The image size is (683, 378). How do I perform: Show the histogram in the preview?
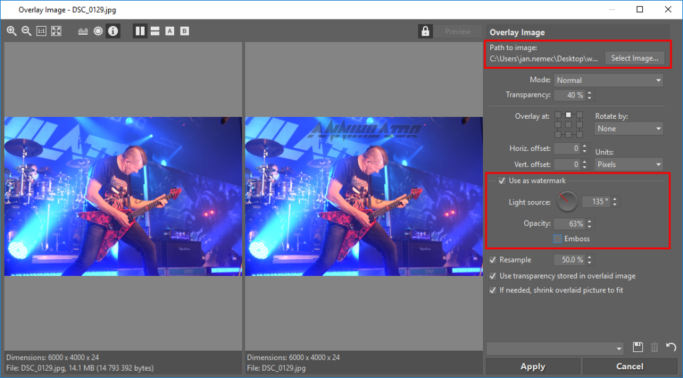(x=83, y=31)
